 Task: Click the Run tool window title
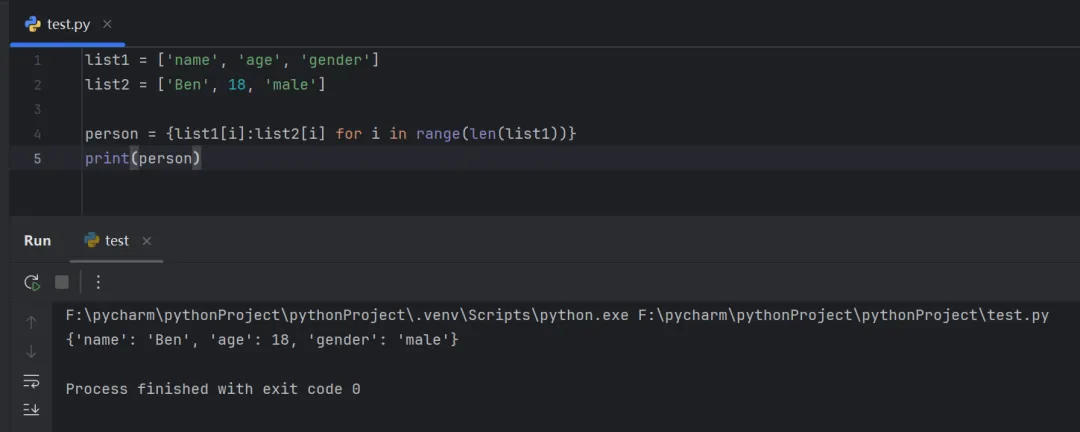tap(37, 241)
